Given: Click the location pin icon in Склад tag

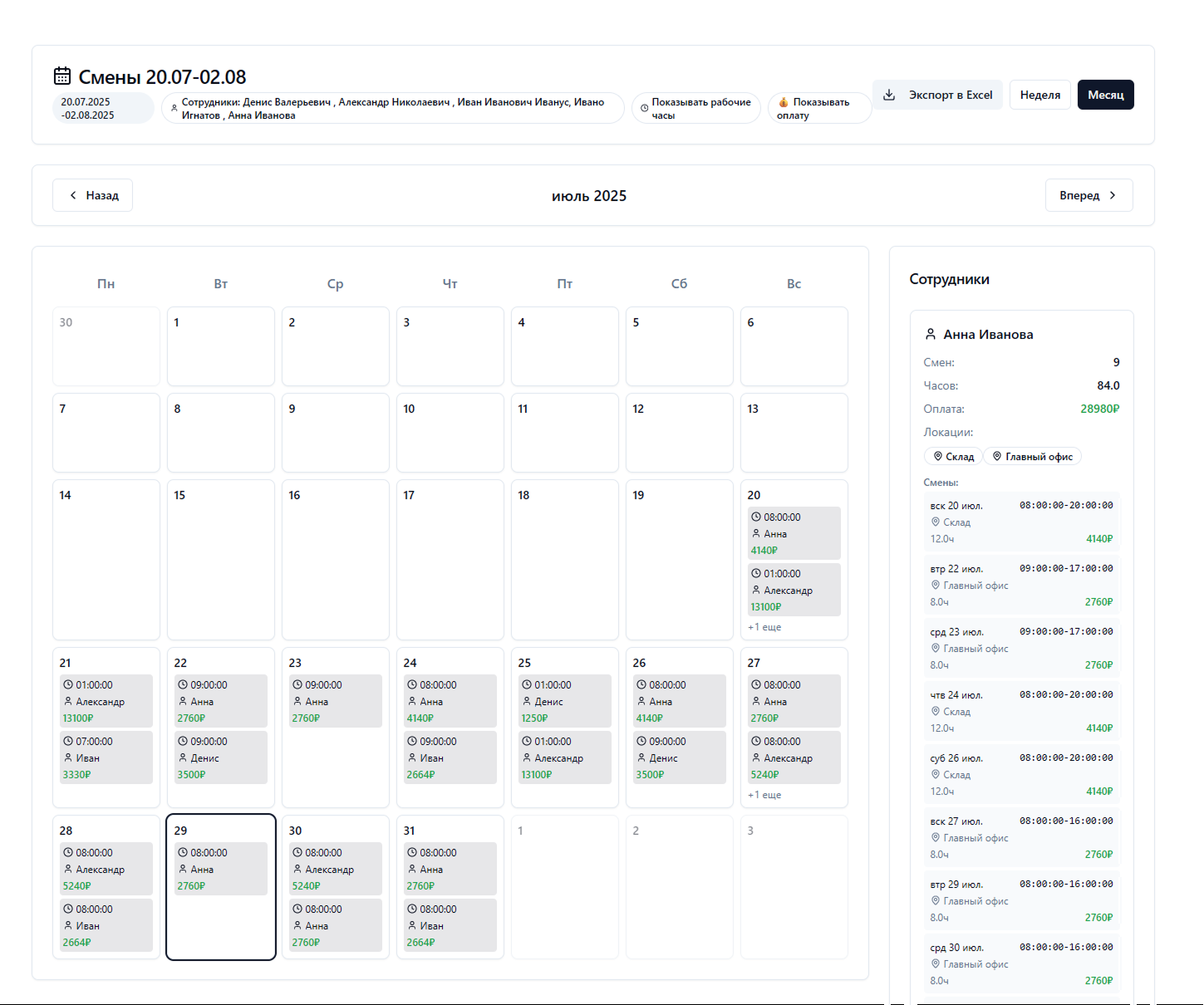Looking at the screenshot, I should coord(938,456).
